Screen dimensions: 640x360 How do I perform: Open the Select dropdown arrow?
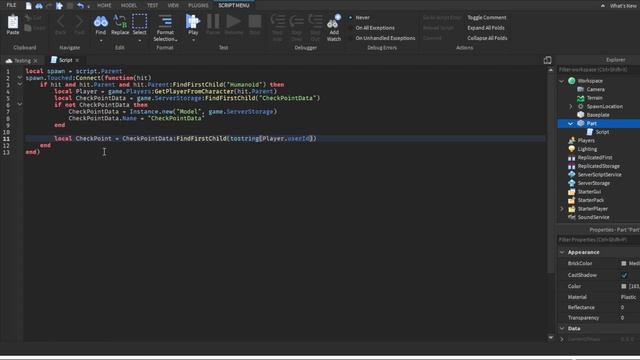(x=139, y=40)
